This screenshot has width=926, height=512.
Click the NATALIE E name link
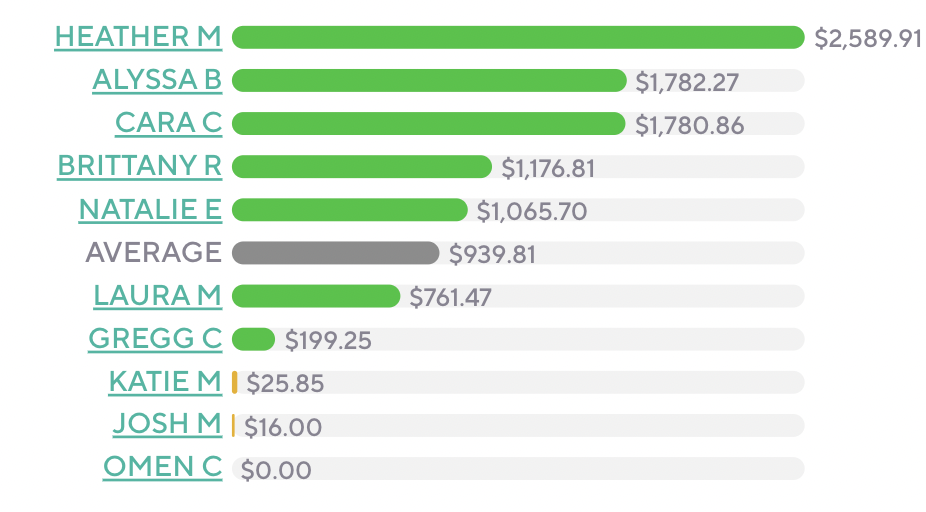point(150,209)
